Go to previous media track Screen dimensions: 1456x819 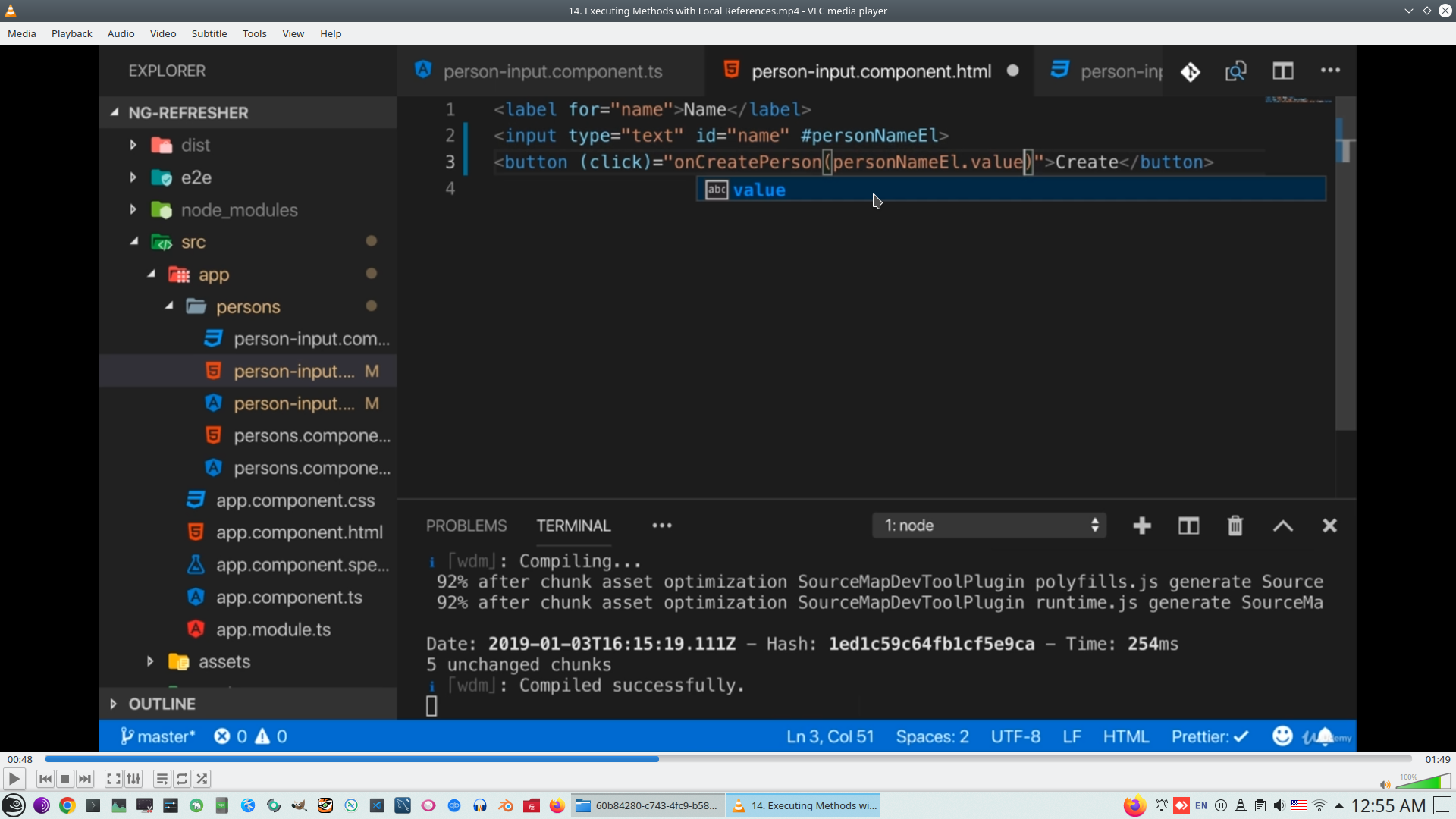pos(45,779)
